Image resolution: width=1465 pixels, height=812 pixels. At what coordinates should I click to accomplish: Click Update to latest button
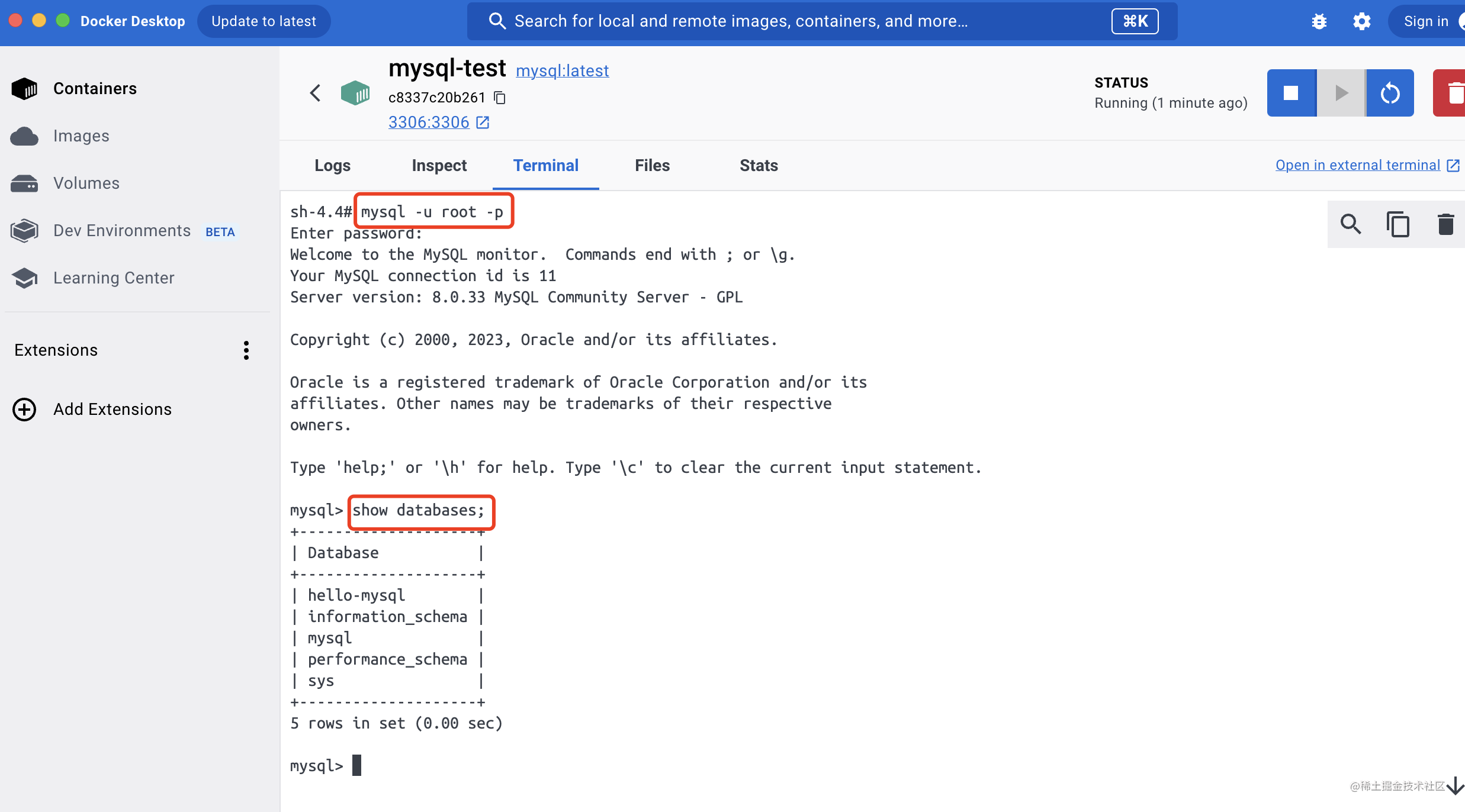[264, 21]
